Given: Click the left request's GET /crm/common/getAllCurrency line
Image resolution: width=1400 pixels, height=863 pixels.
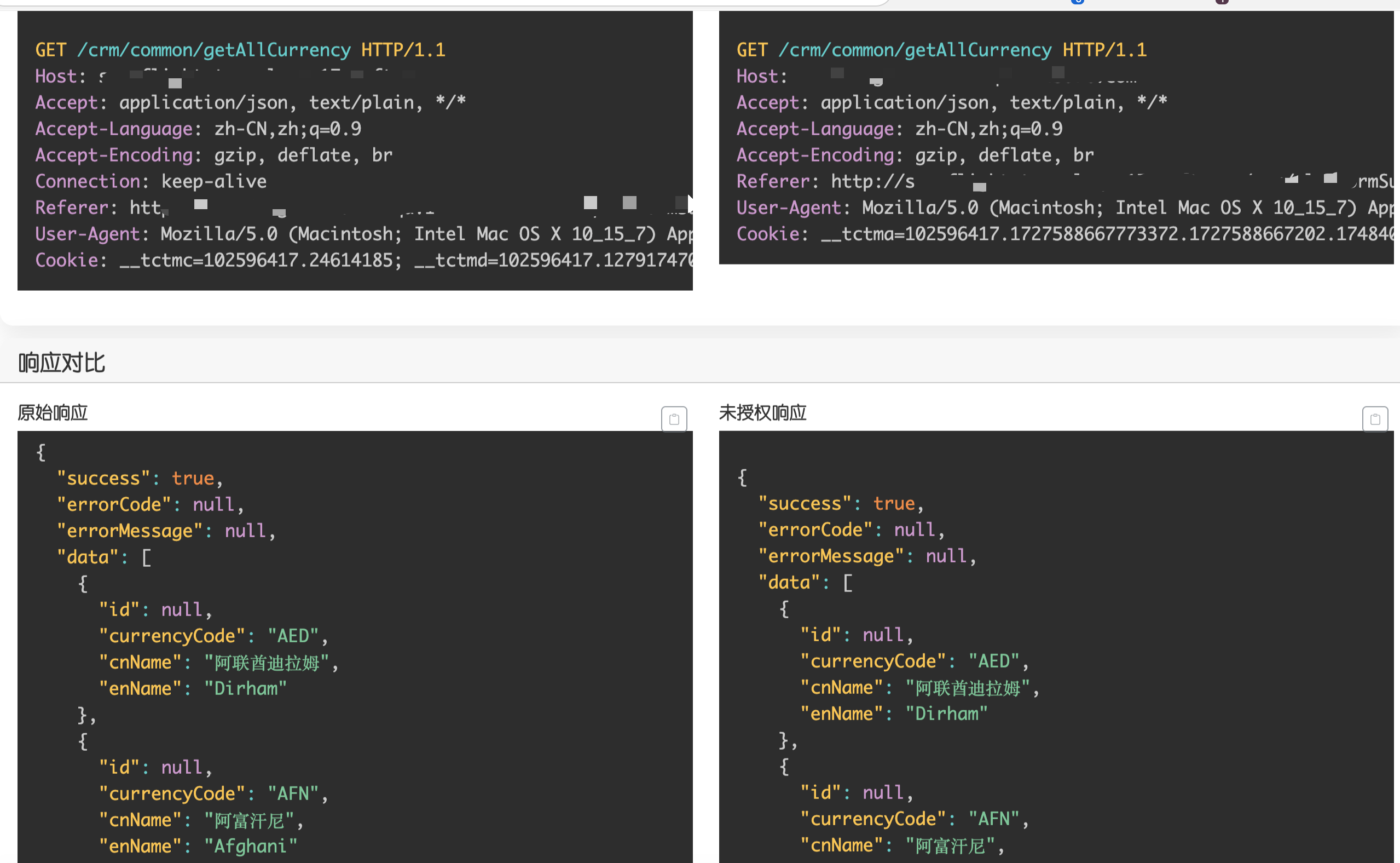Looking at the screenshot, I should click(x=240, y=50).
